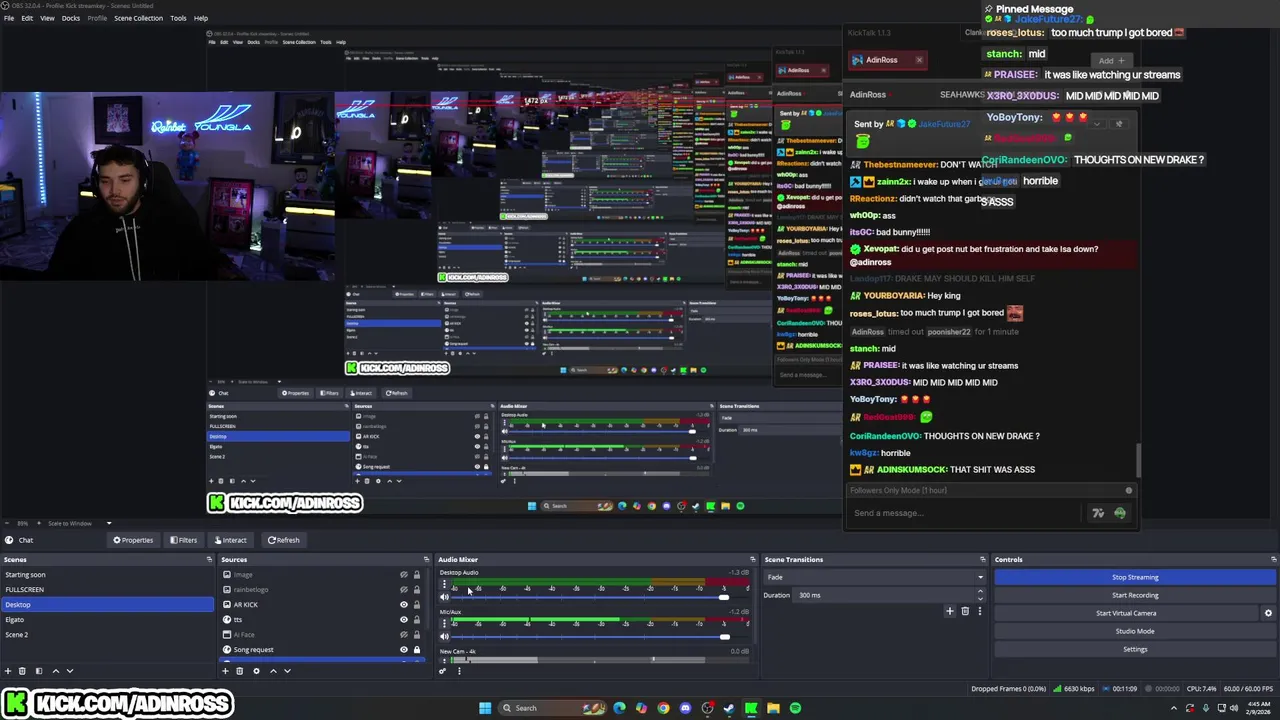
Task: Remove scene transition with trash icon
Action: pyautogui.click(x=965, y=611)
